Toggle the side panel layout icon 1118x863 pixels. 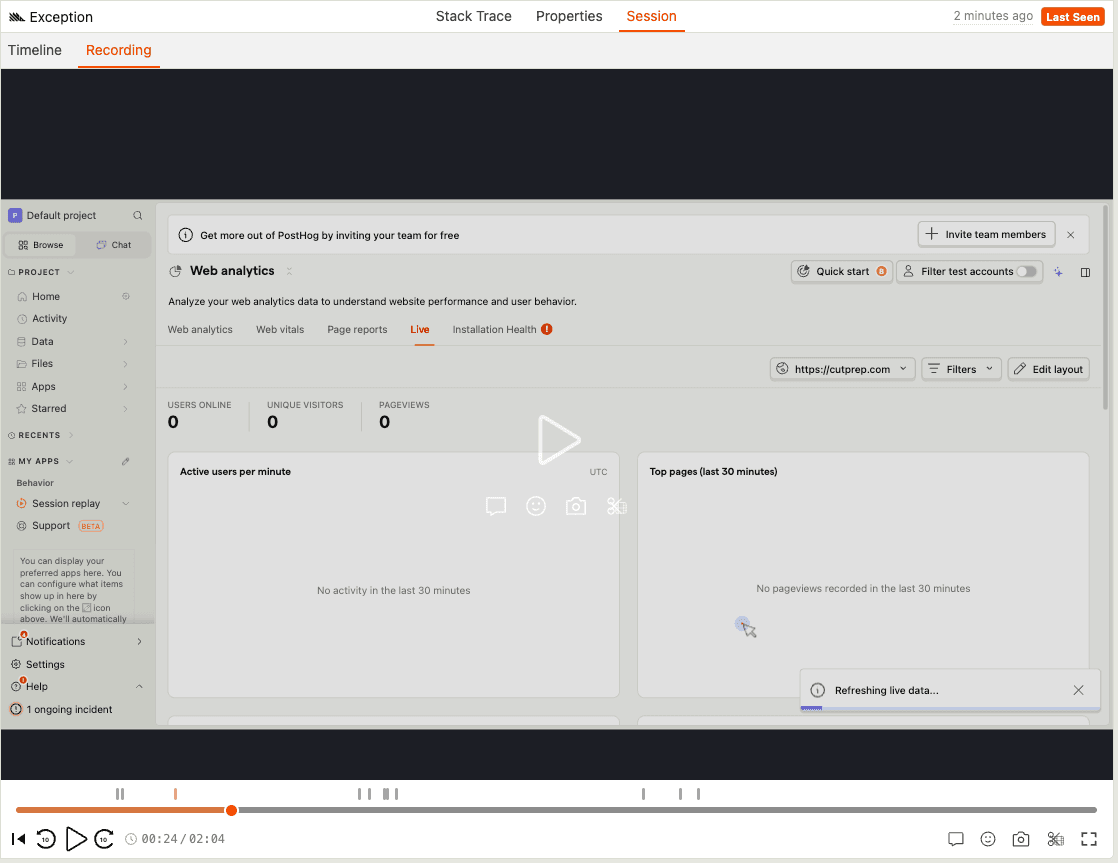(1085, 272)
